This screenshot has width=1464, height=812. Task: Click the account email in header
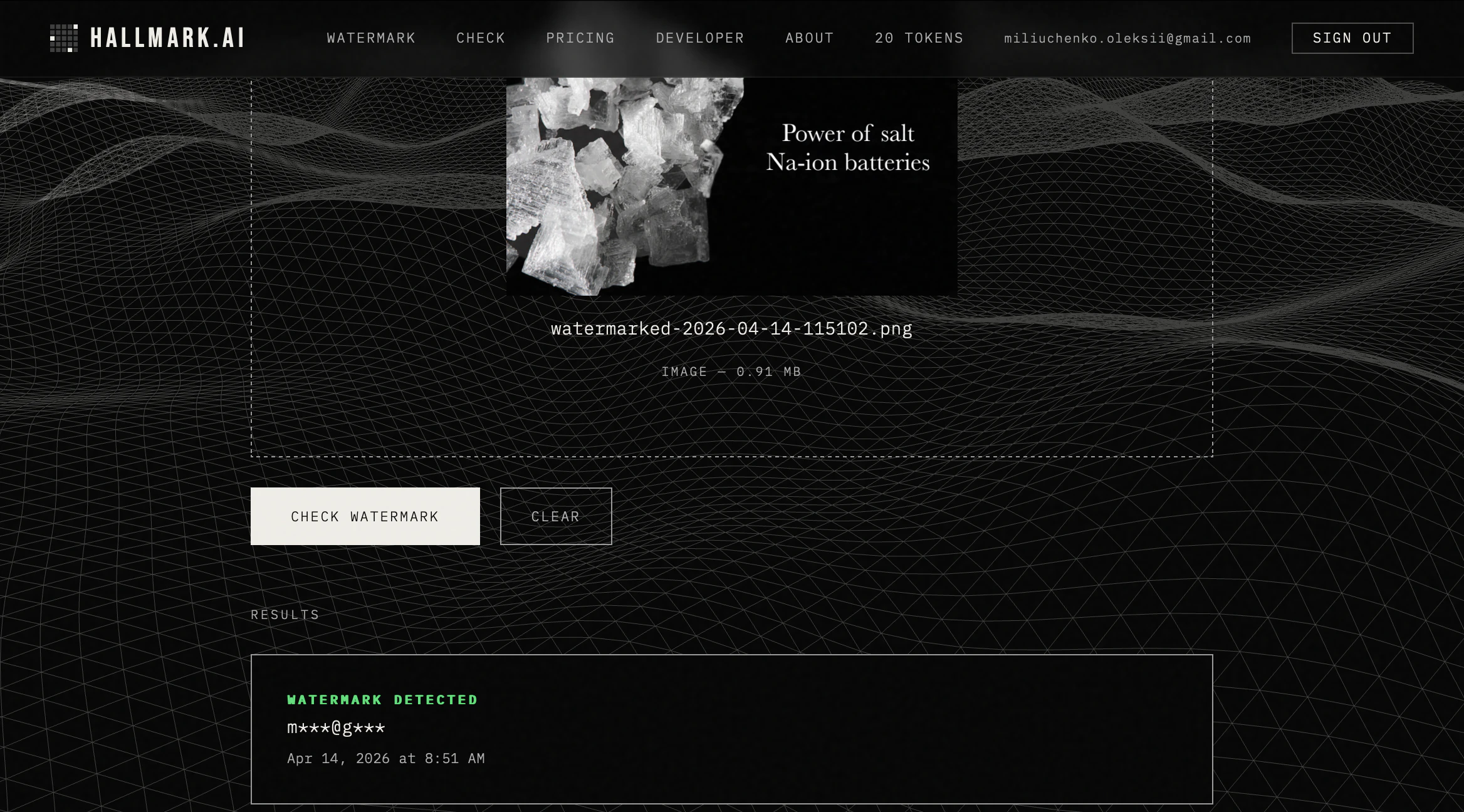click(x=1127, y=38)
